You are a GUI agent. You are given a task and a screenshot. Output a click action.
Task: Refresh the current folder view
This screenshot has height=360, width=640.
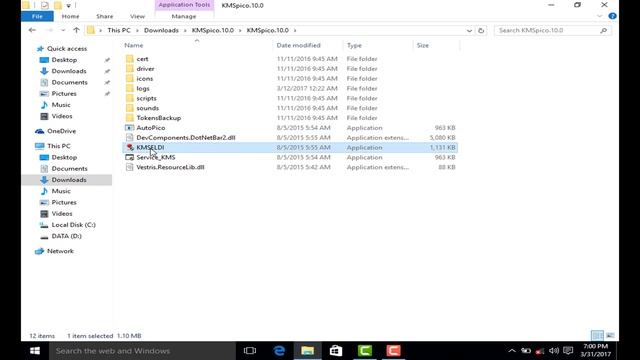point(481,31)
